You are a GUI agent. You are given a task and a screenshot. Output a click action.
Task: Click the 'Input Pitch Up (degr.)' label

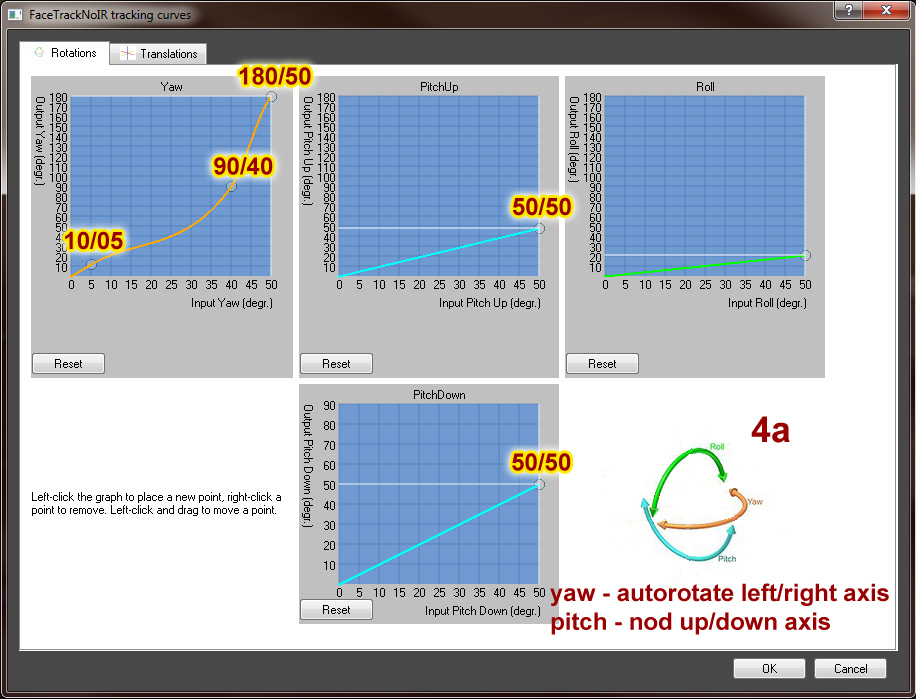pyautogui.click(x=490, y=303)
